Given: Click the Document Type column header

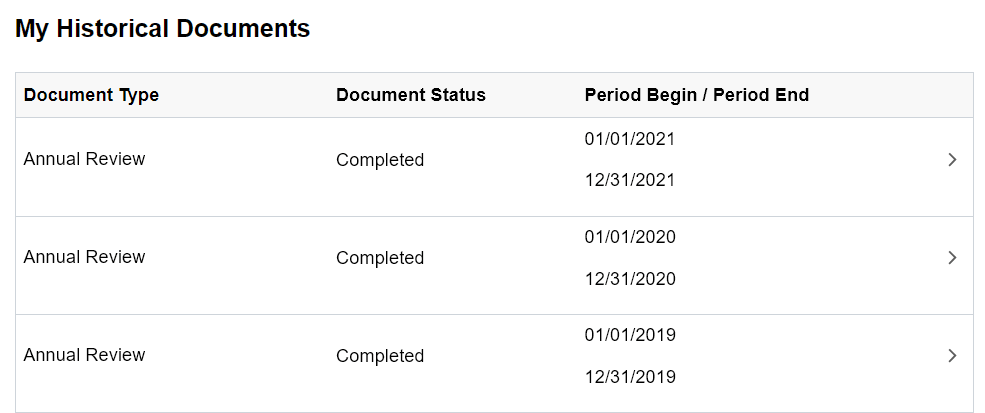Looking at the screenshot, I should pos(91,95).
